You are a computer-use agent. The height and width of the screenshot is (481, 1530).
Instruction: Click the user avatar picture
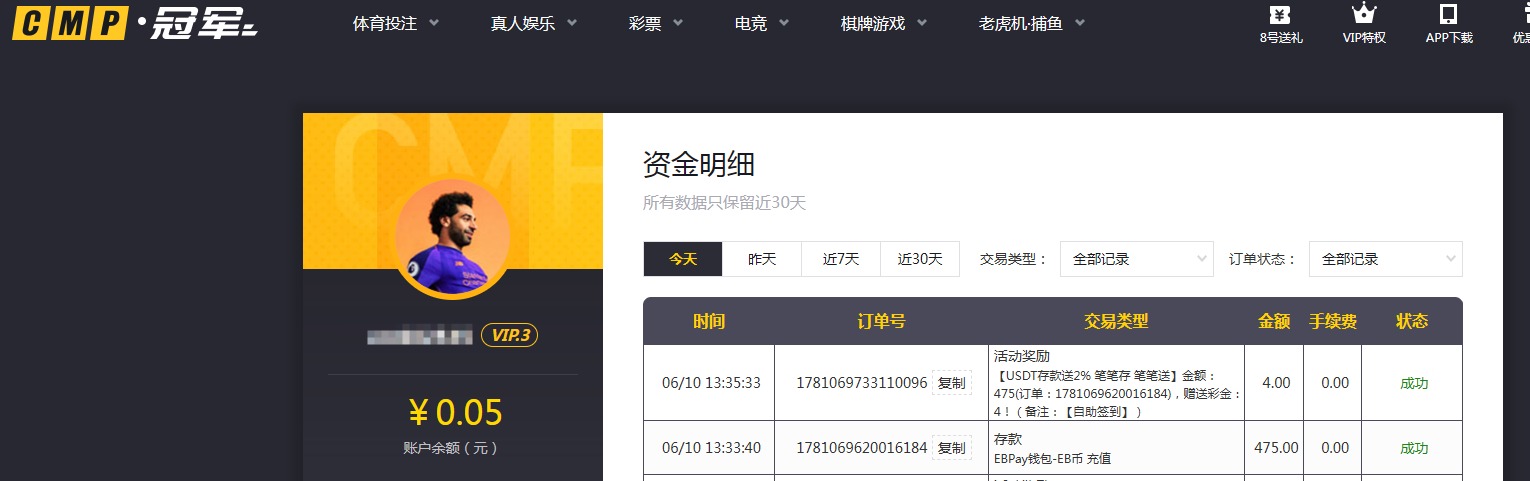click(452, 239)
